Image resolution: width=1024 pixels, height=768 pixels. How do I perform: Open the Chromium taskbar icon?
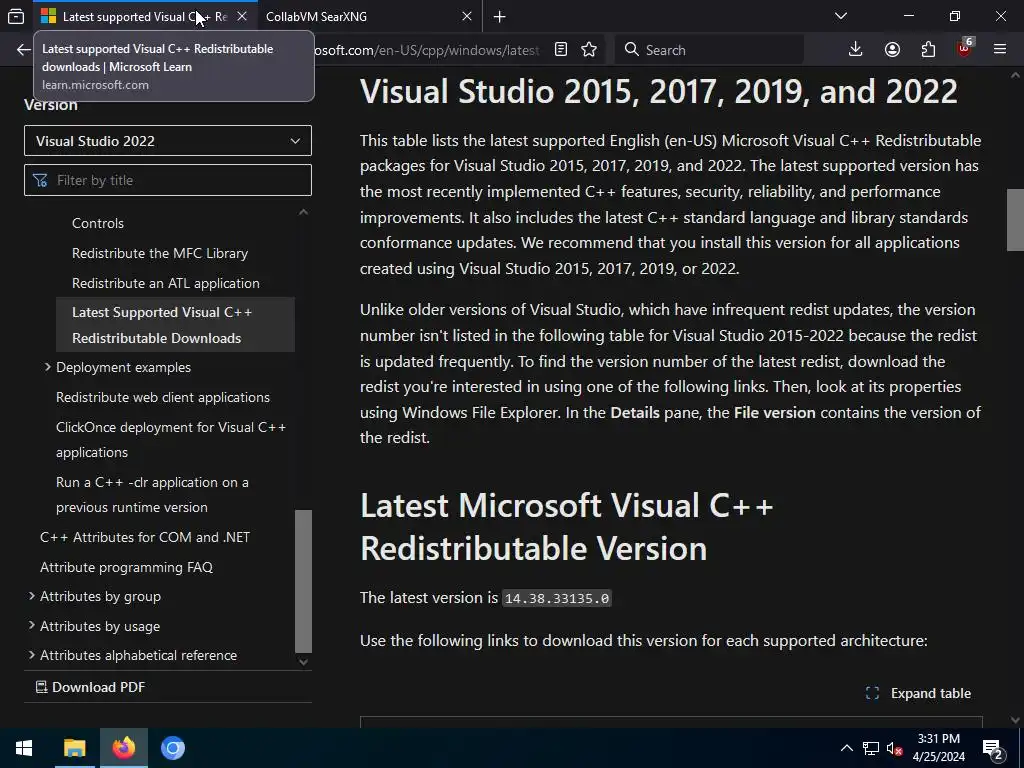pos(173,748)
